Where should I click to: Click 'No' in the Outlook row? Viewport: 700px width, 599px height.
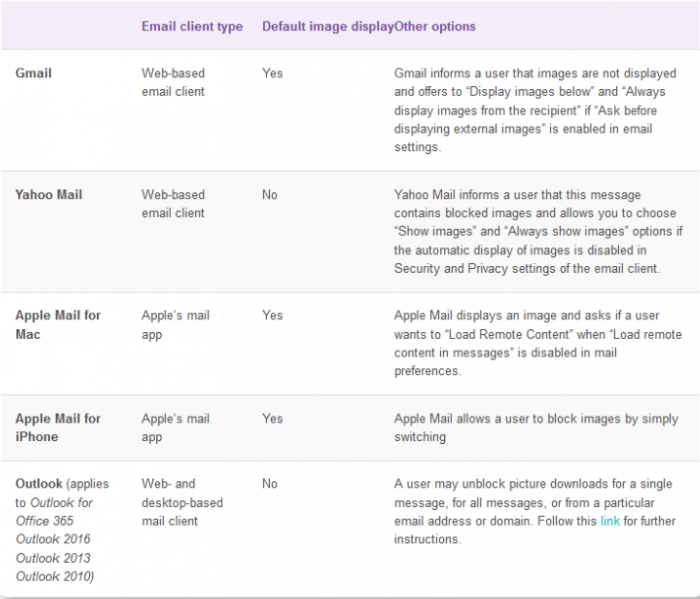pos(270,483)
